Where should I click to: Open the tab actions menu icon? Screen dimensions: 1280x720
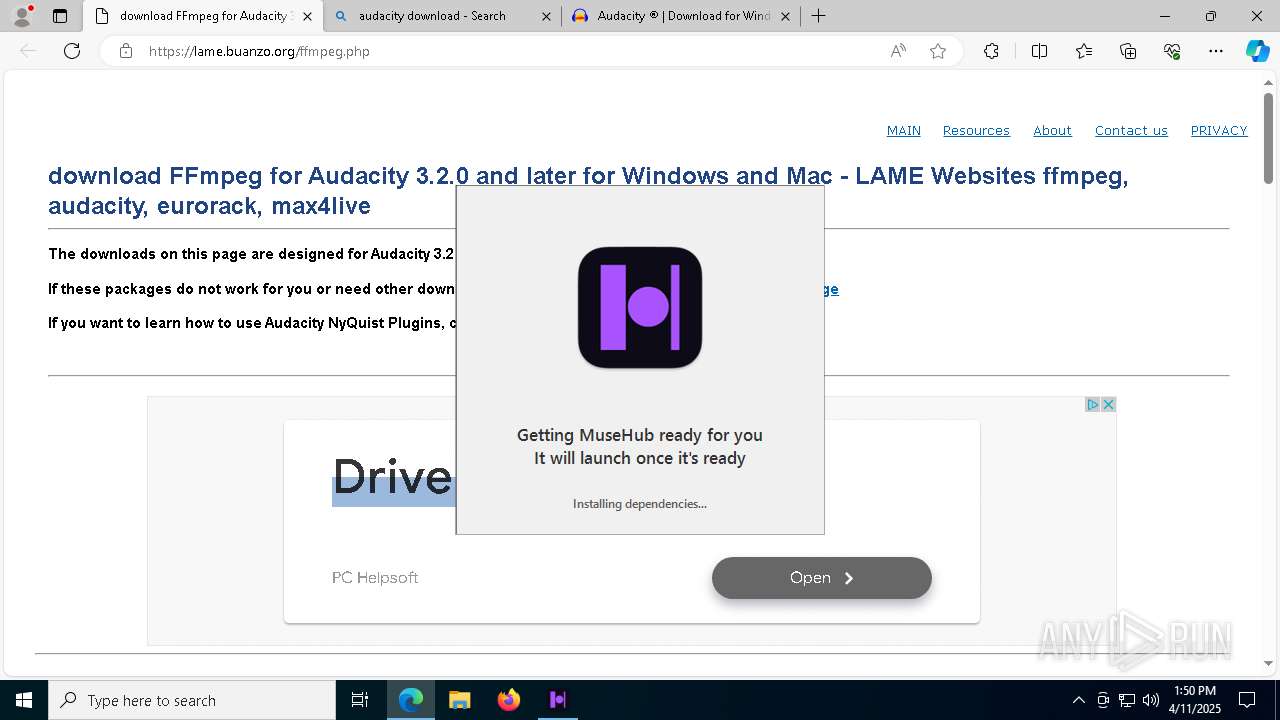(x=60, y=16)
